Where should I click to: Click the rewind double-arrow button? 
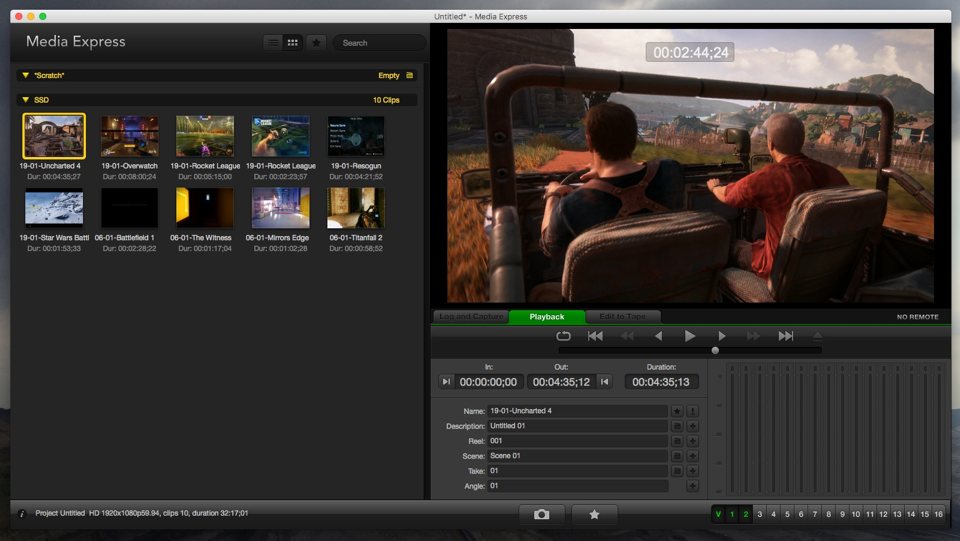(627, 336)
